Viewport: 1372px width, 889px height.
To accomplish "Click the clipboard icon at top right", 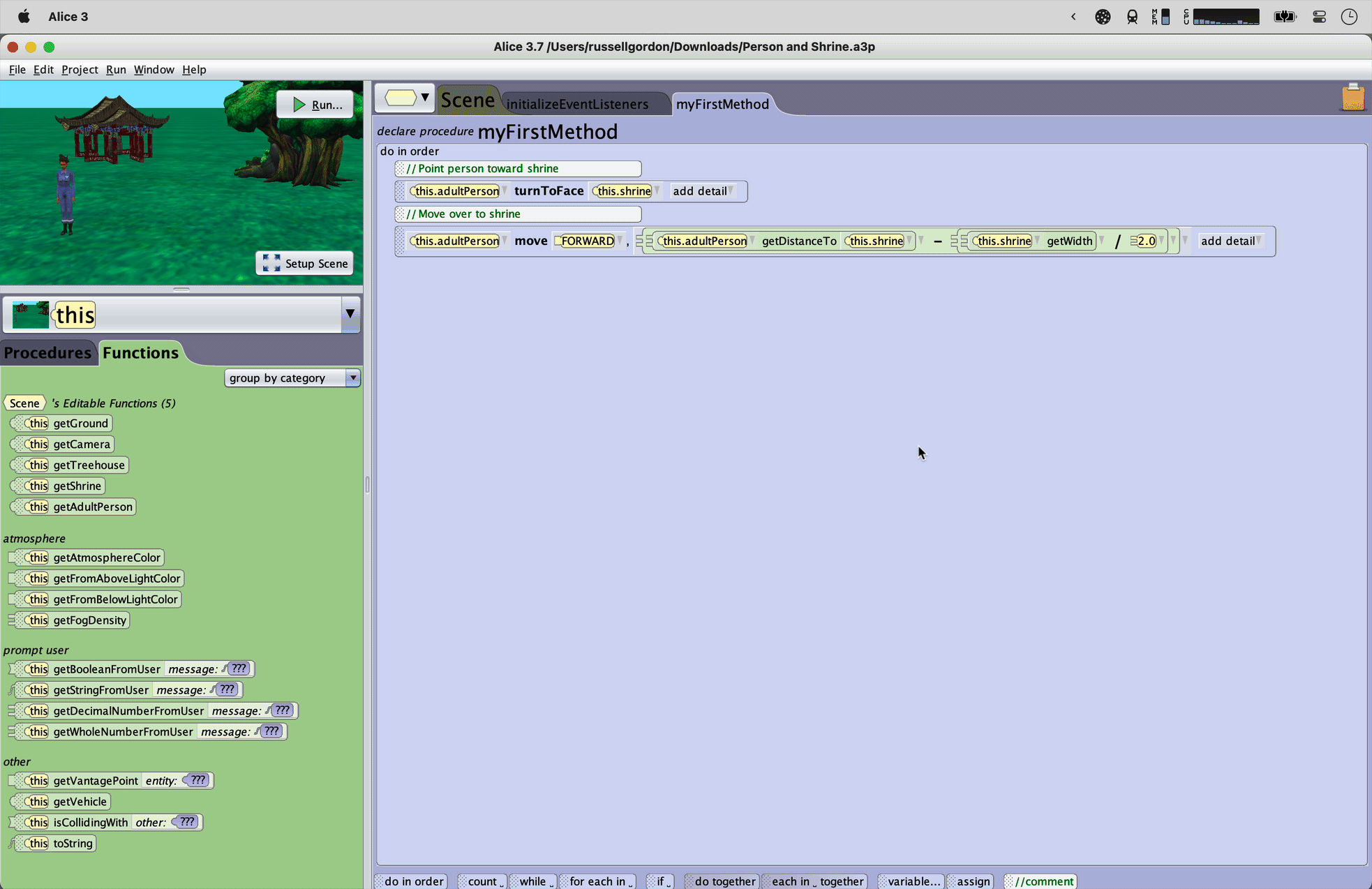I will 1352,98.
